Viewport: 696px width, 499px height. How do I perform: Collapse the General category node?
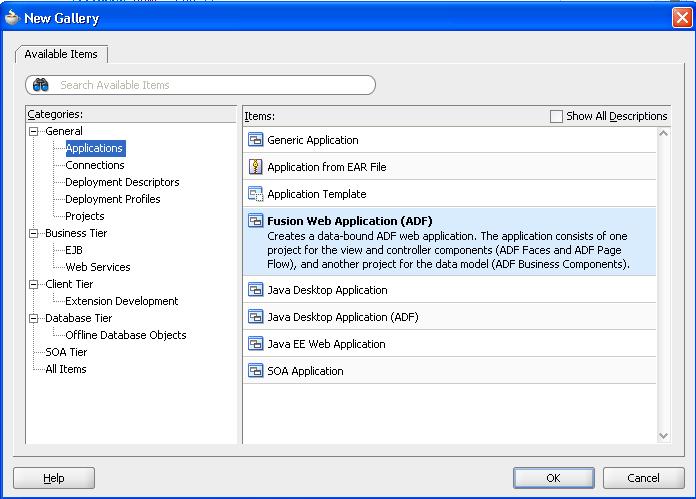coord(34,131)
